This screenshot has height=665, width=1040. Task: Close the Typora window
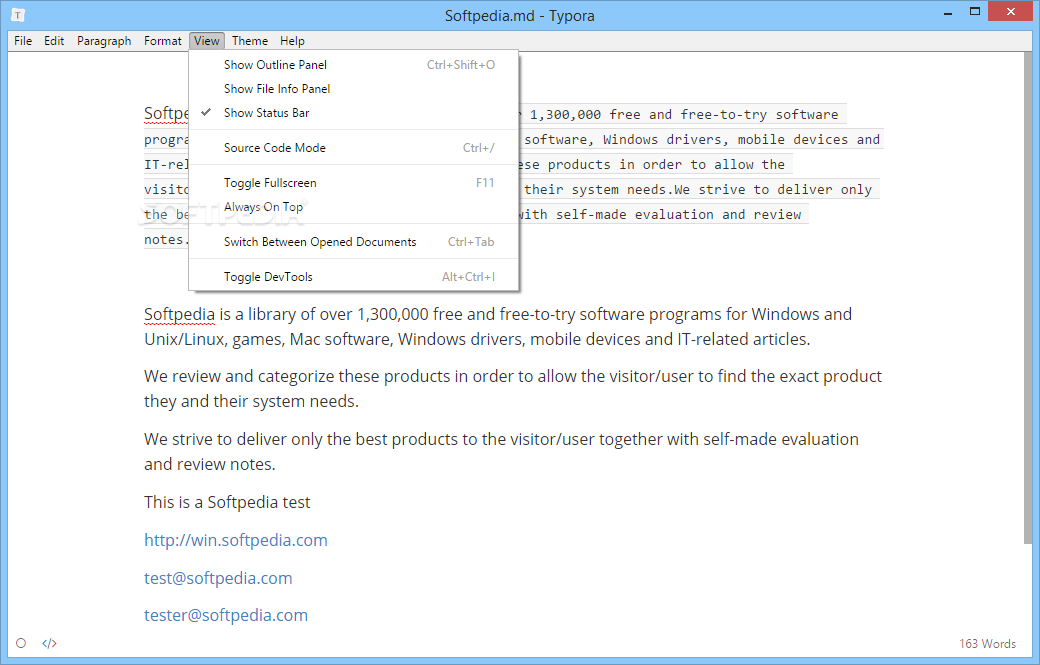coord(1011,11)
